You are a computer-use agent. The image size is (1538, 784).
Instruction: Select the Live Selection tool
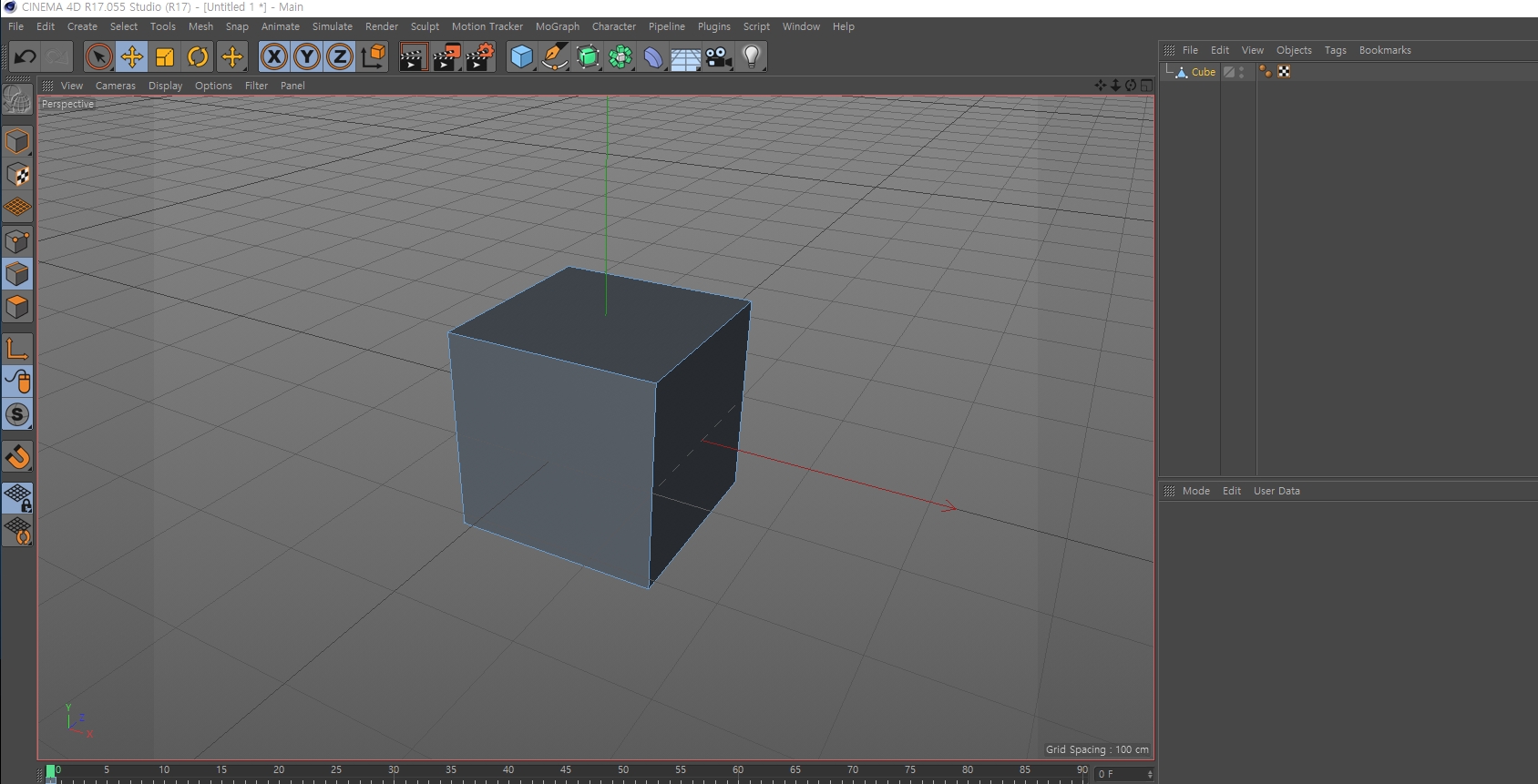98,56
